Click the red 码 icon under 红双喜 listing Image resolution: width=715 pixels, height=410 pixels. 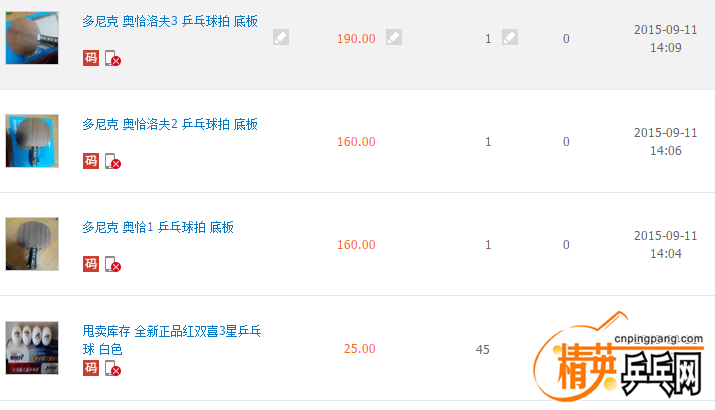tap(90, 368)
